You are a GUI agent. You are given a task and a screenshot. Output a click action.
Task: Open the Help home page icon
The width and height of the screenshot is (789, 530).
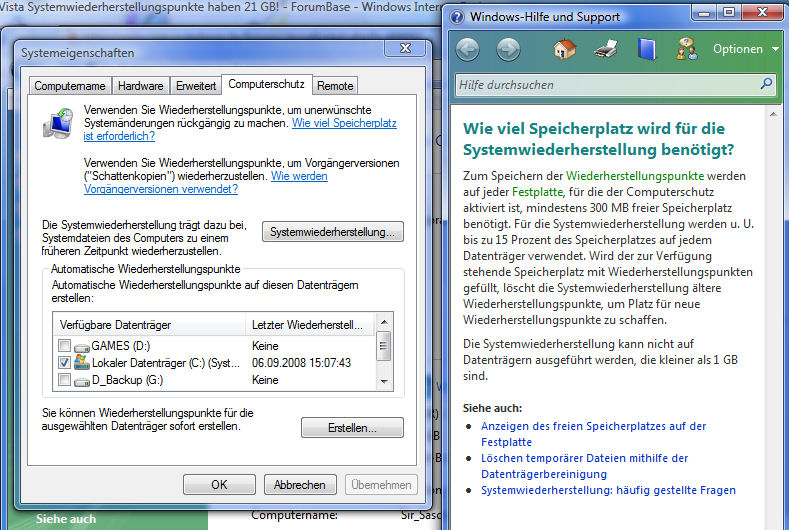point(565,49)
